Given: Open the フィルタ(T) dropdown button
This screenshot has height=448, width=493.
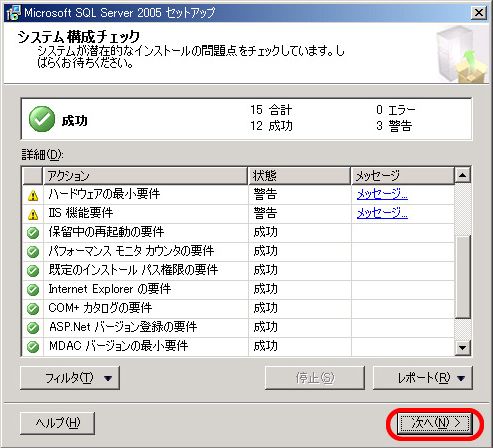Looking at the screenshot, I should point(70,378).
